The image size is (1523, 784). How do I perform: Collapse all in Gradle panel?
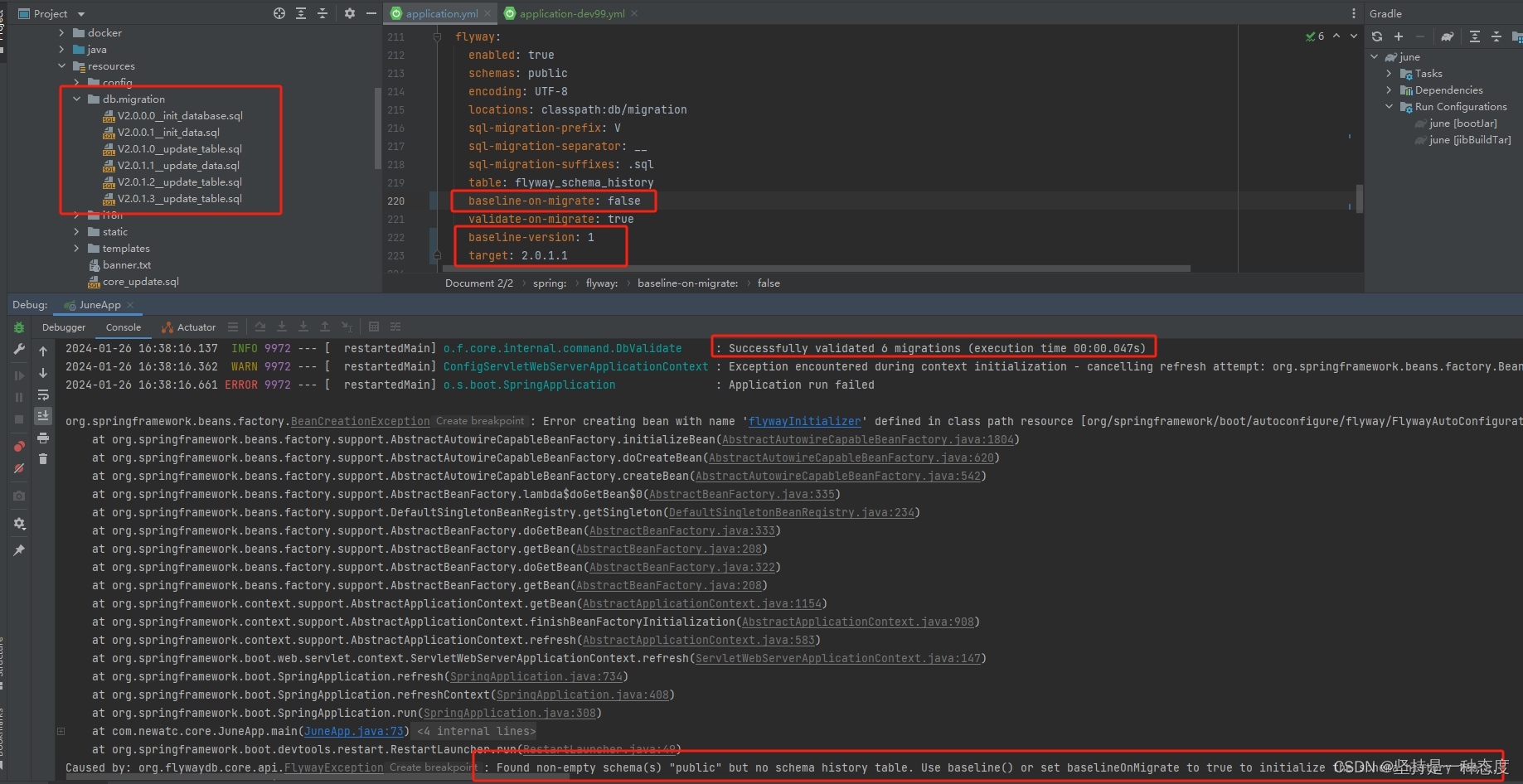tap(1496, 36)
